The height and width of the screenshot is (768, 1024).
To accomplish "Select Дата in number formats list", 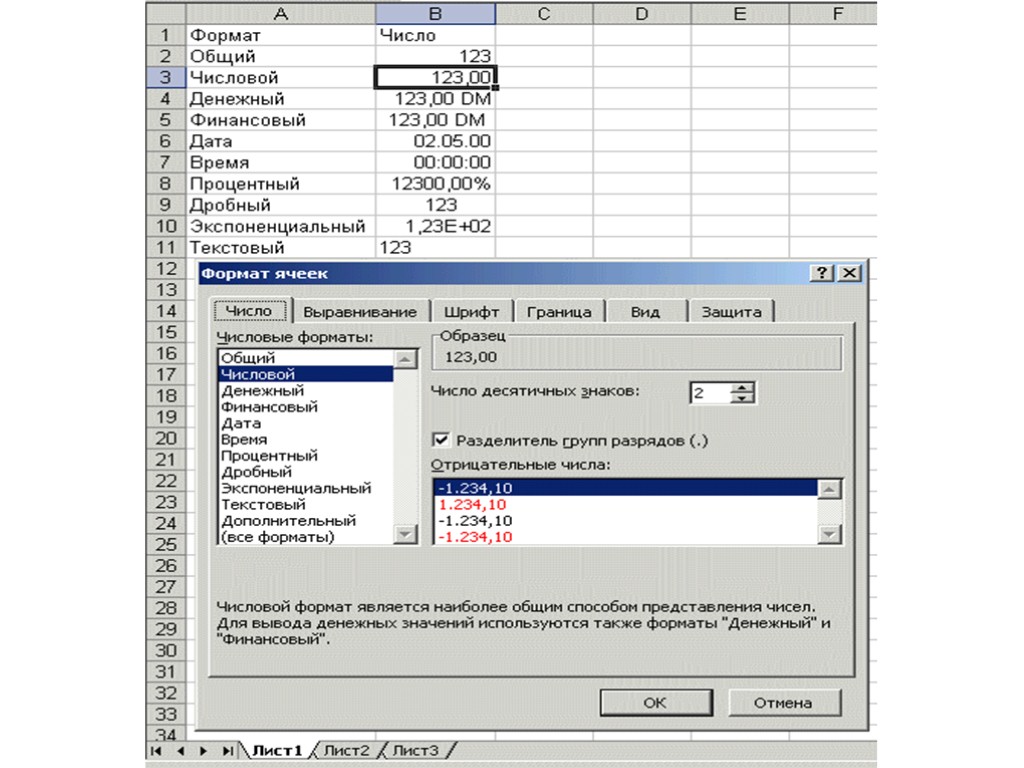I will coord(306,423).
